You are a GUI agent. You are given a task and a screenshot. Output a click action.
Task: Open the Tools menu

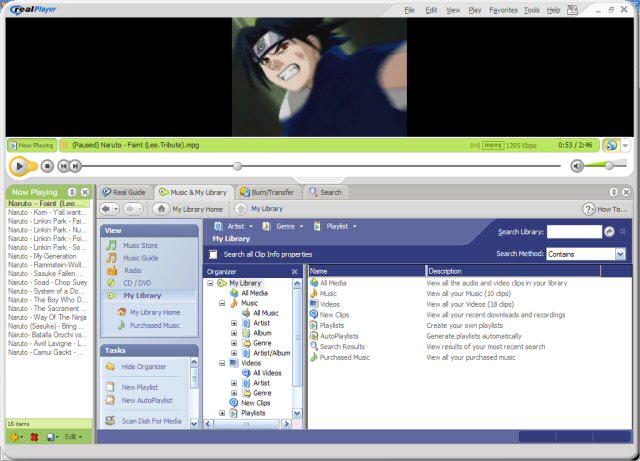[x=531, y=10]
